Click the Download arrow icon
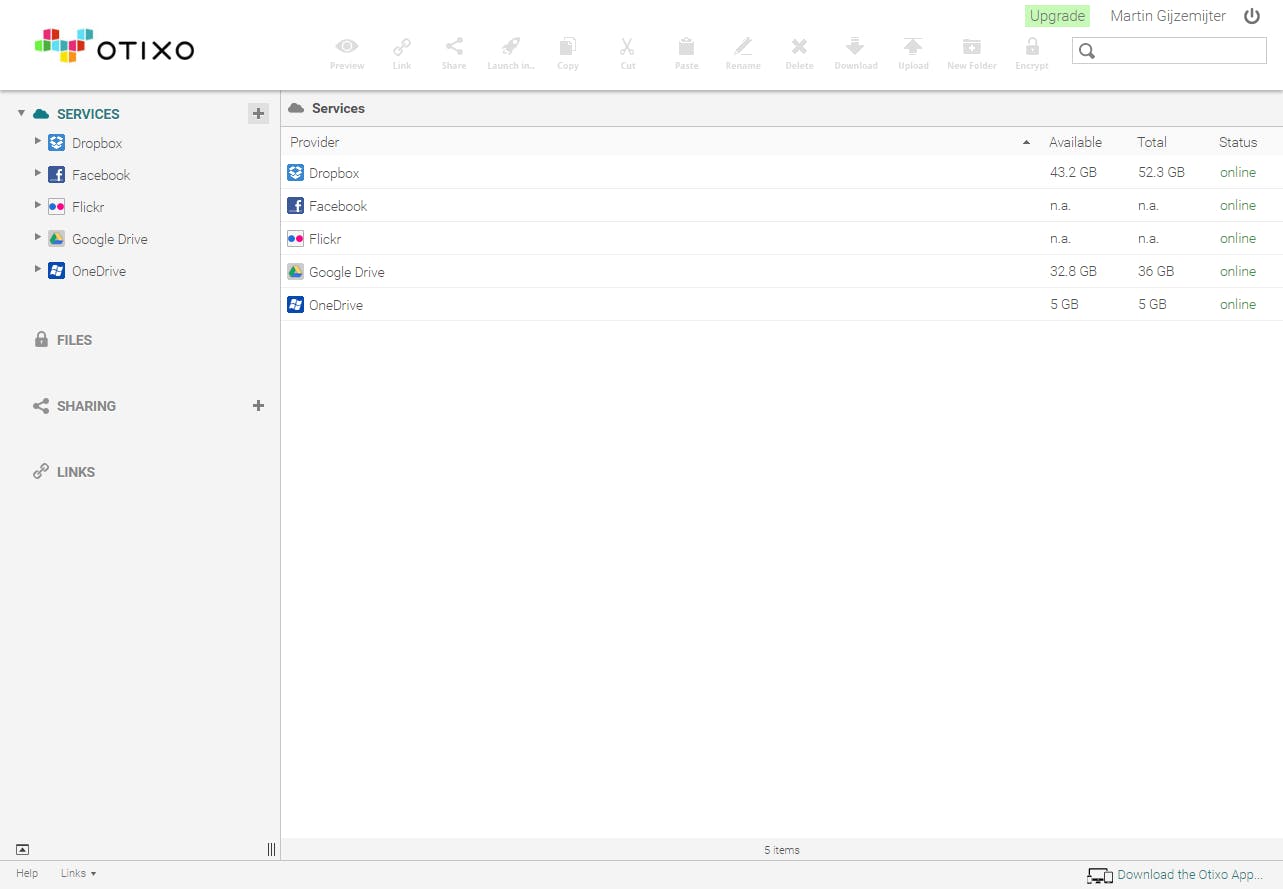 (x=855, y=46)
